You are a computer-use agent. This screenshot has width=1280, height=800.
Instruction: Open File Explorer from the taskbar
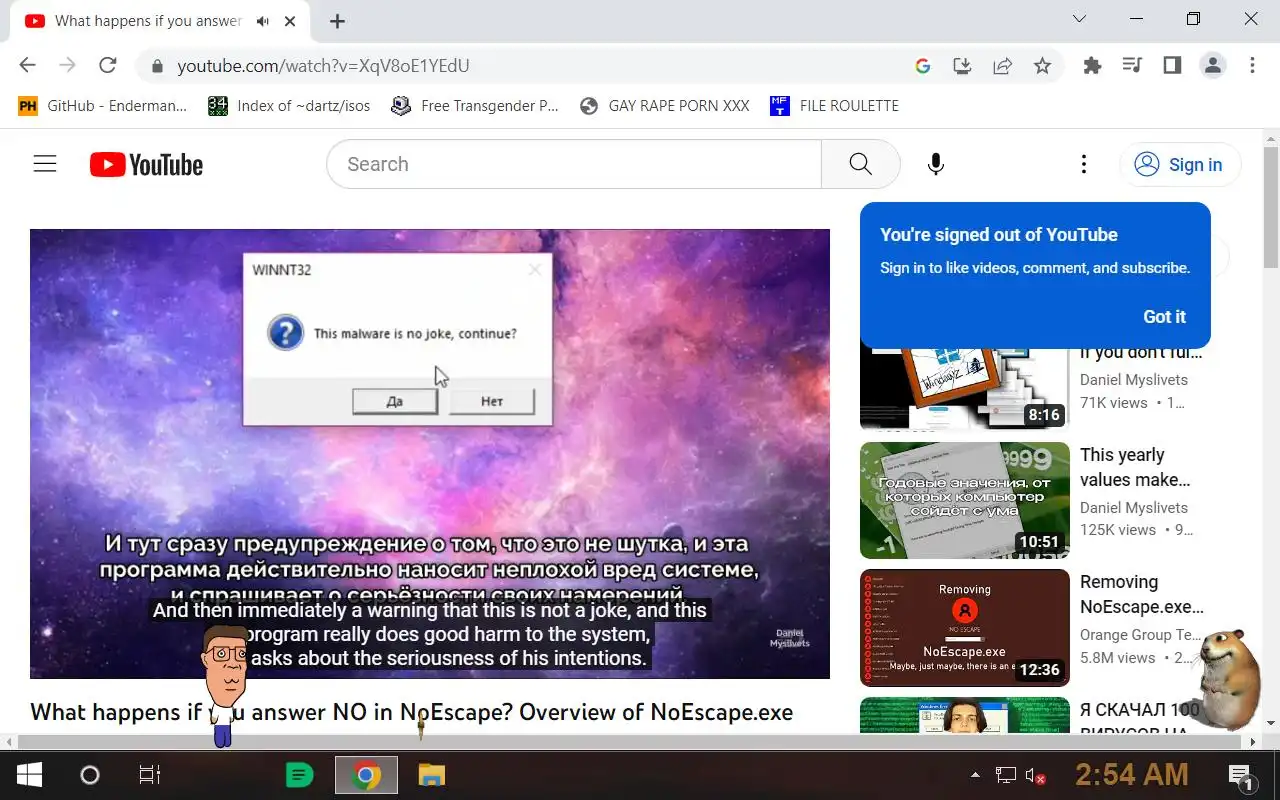coord(431,775)
